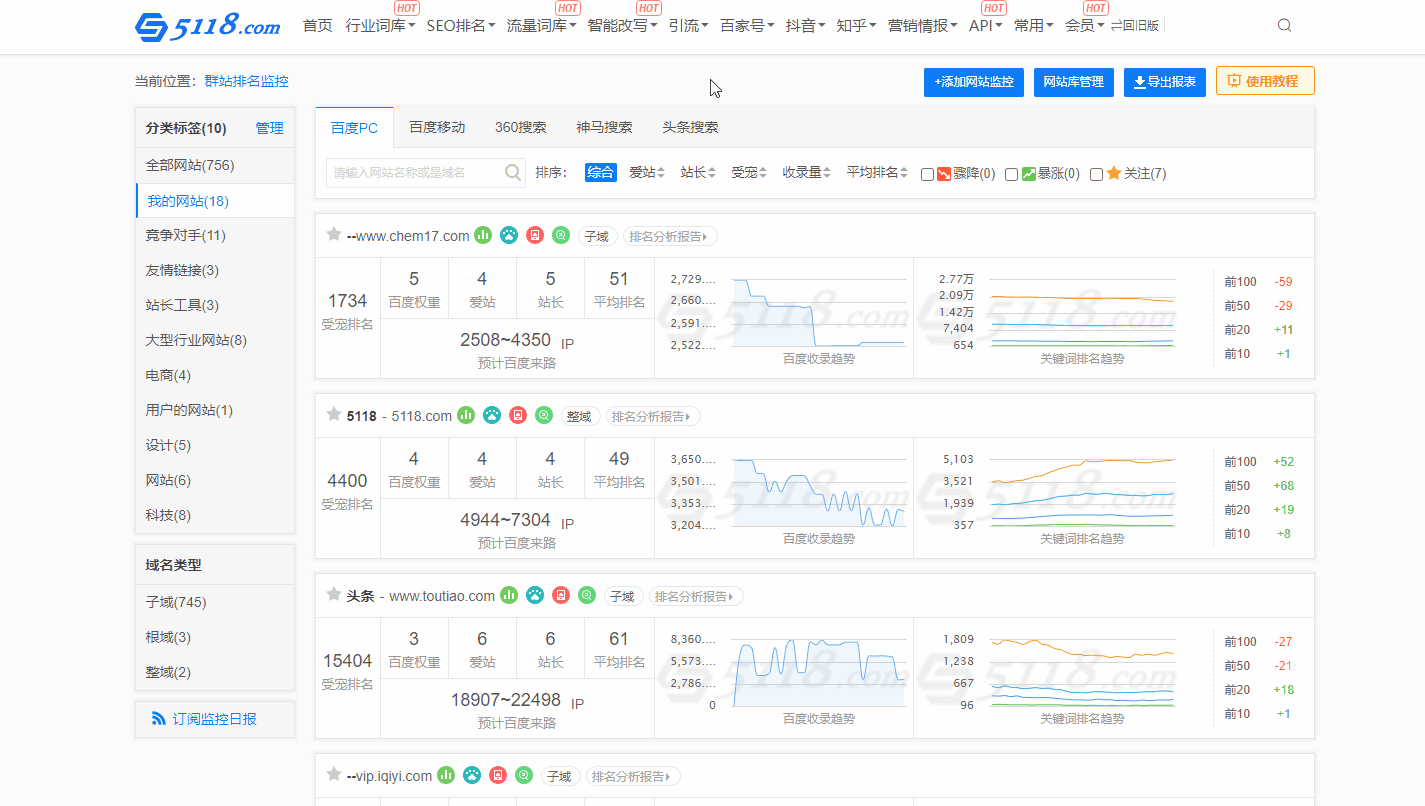Open green search icon for 5118.com
This screenshot has width=1425, height=806.
(x=544, y=415)
